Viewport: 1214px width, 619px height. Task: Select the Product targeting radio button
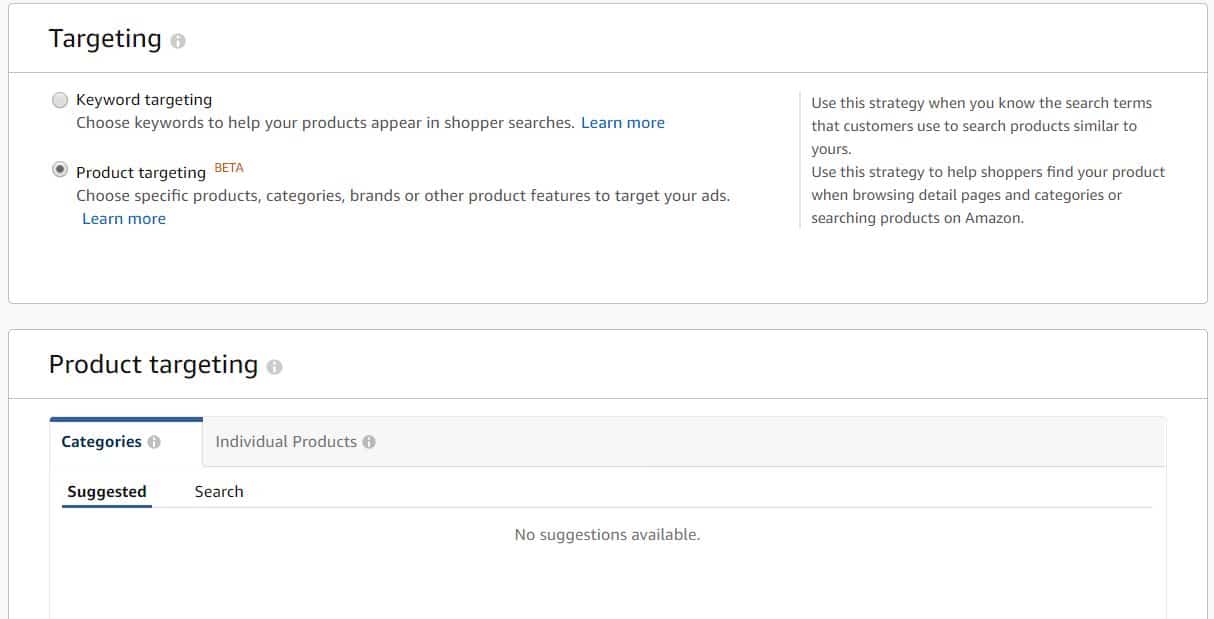[x=60, y=170]
